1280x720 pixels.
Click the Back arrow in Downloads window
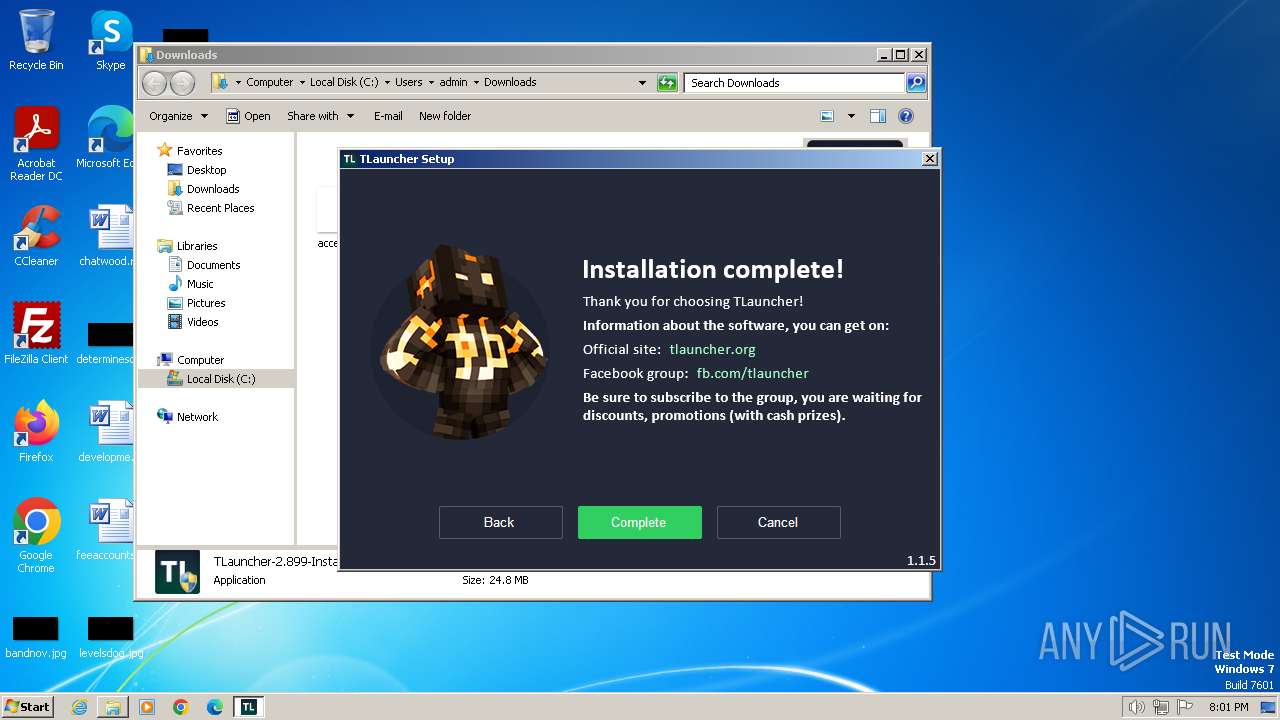pyautogui.click(x=155, y=83)
